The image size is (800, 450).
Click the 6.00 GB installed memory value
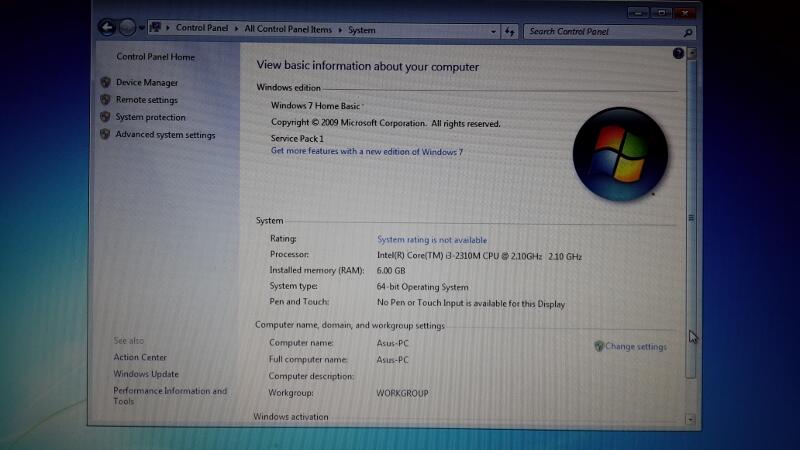point(391,270)
